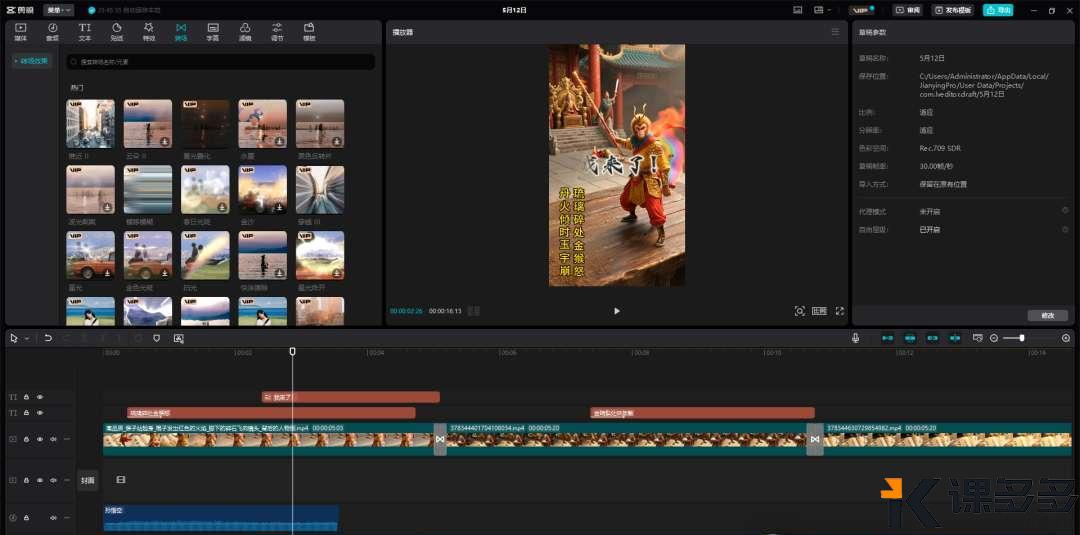Click info icon beside 已开启 free layer

coord(1065,229)
